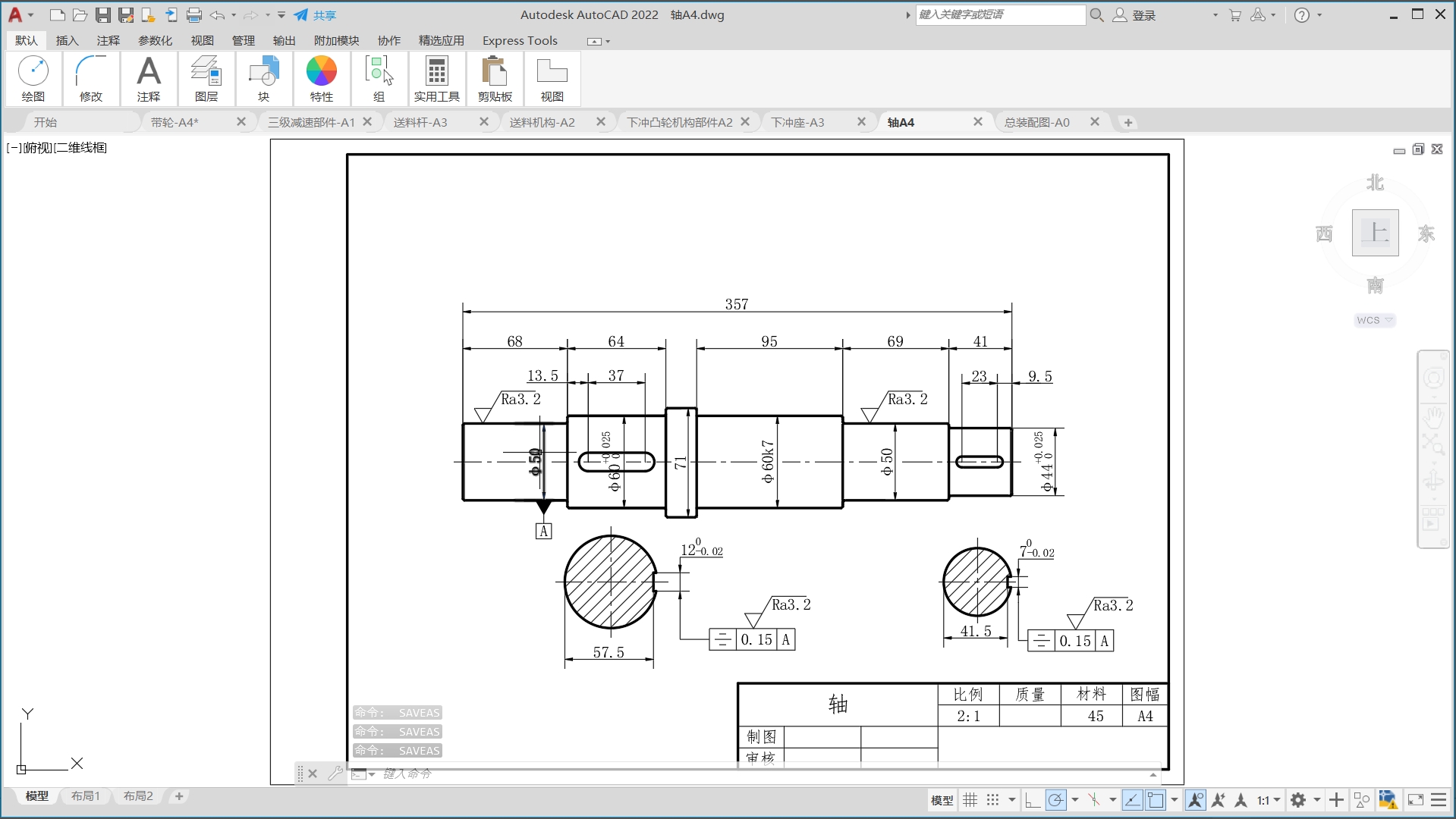Click the help question mark icon
This screenshot has width=1456, height=819.
click(x=1302, y=15)
